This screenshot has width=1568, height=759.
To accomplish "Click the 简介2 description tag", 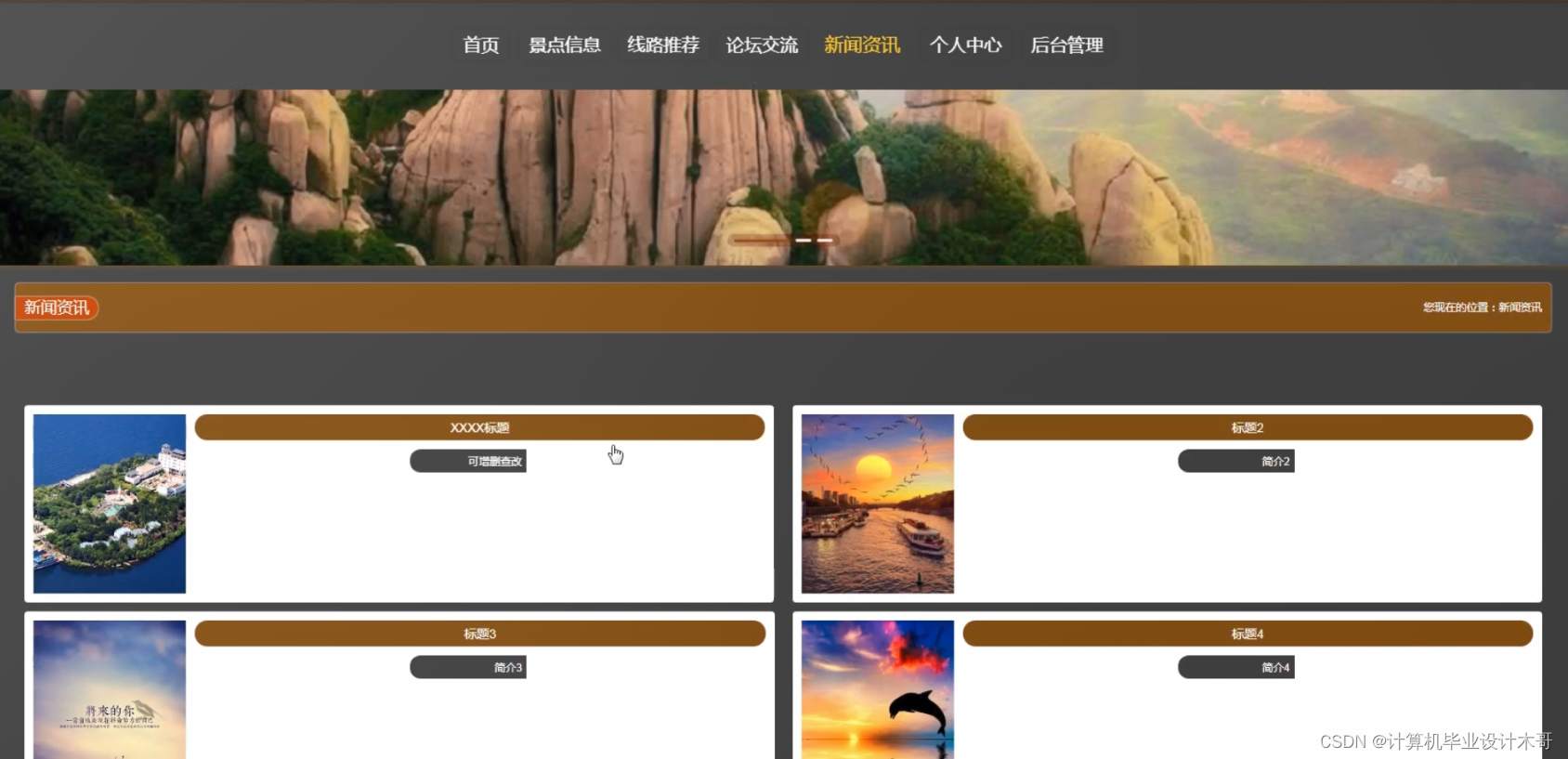I will [x=1236, y=461].
